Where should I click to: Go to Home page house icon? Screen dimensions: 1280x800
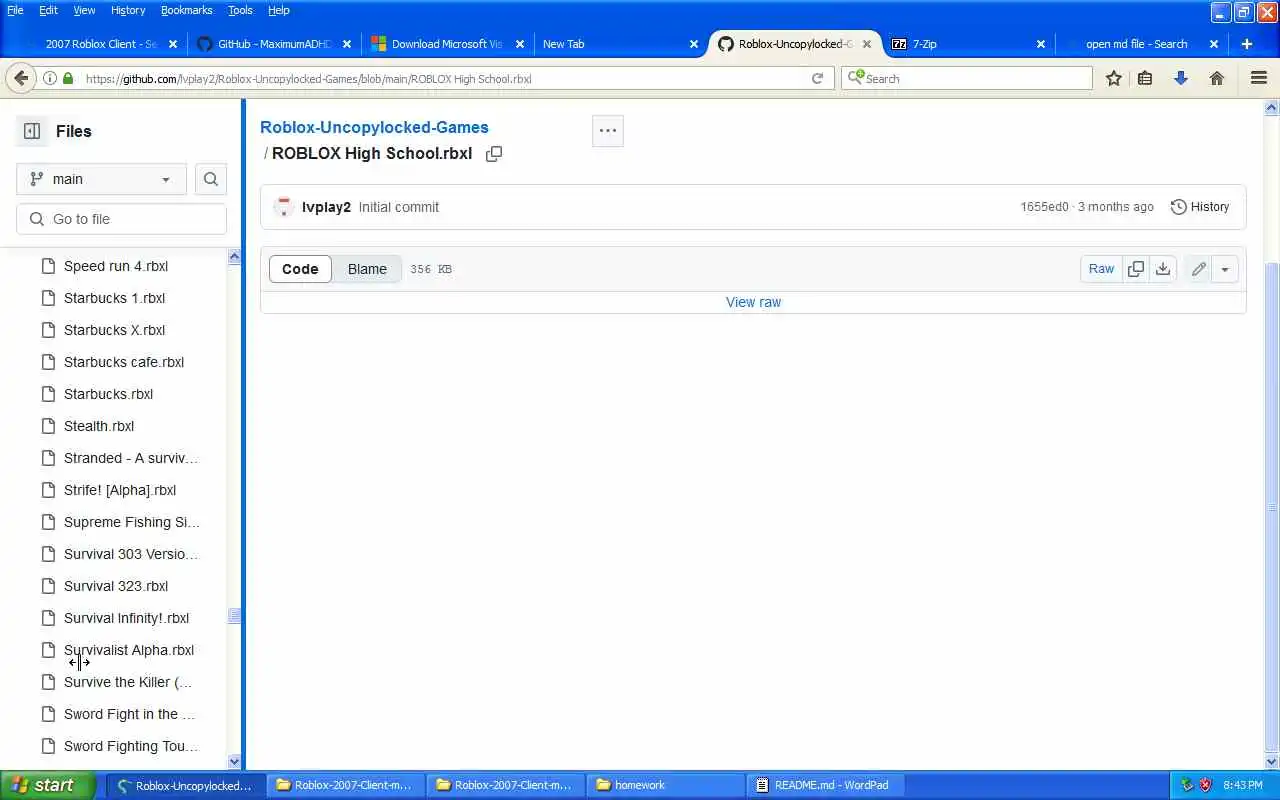1217,78
